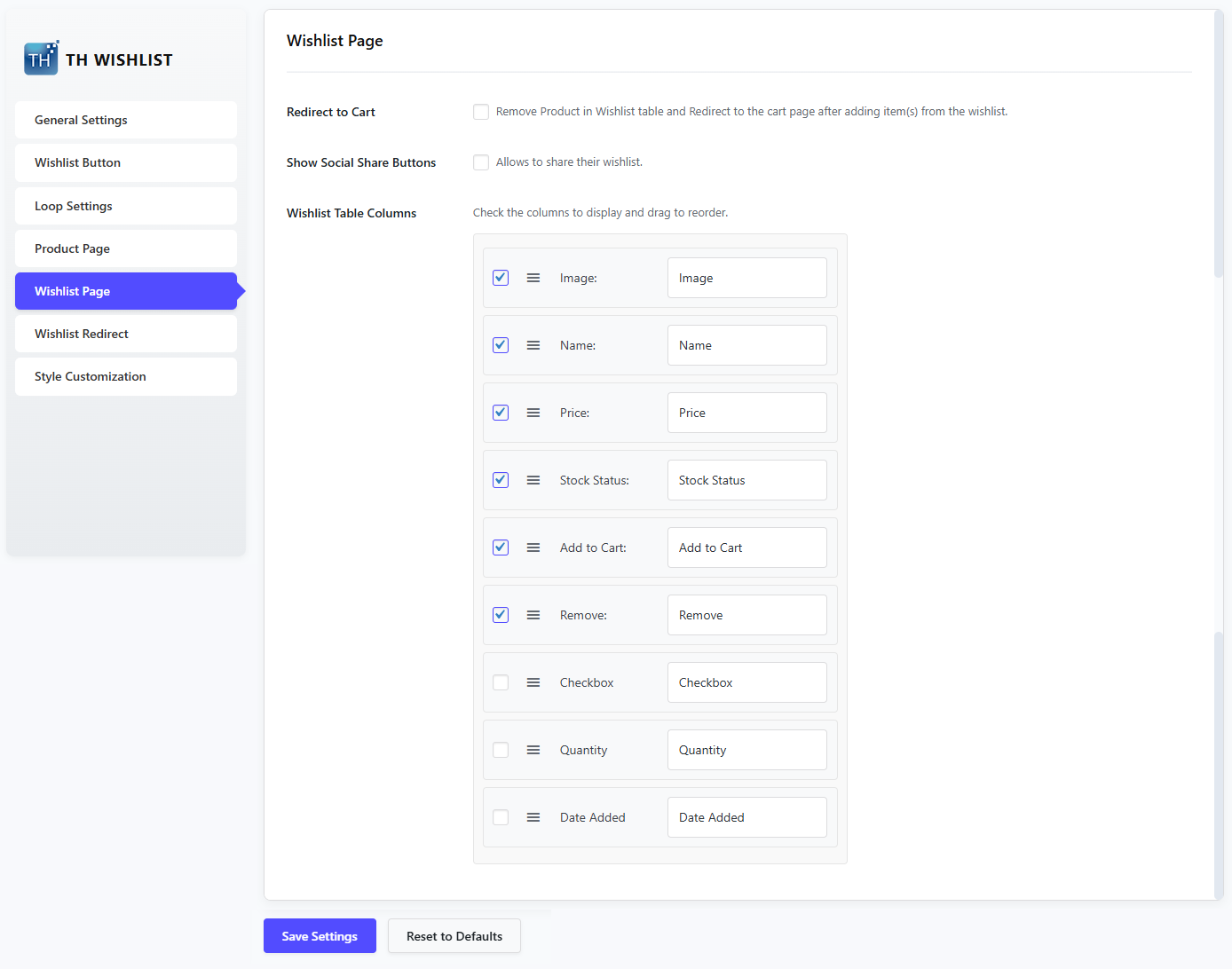
Task: Switch to the Style Customization tab
Action: 126,376
